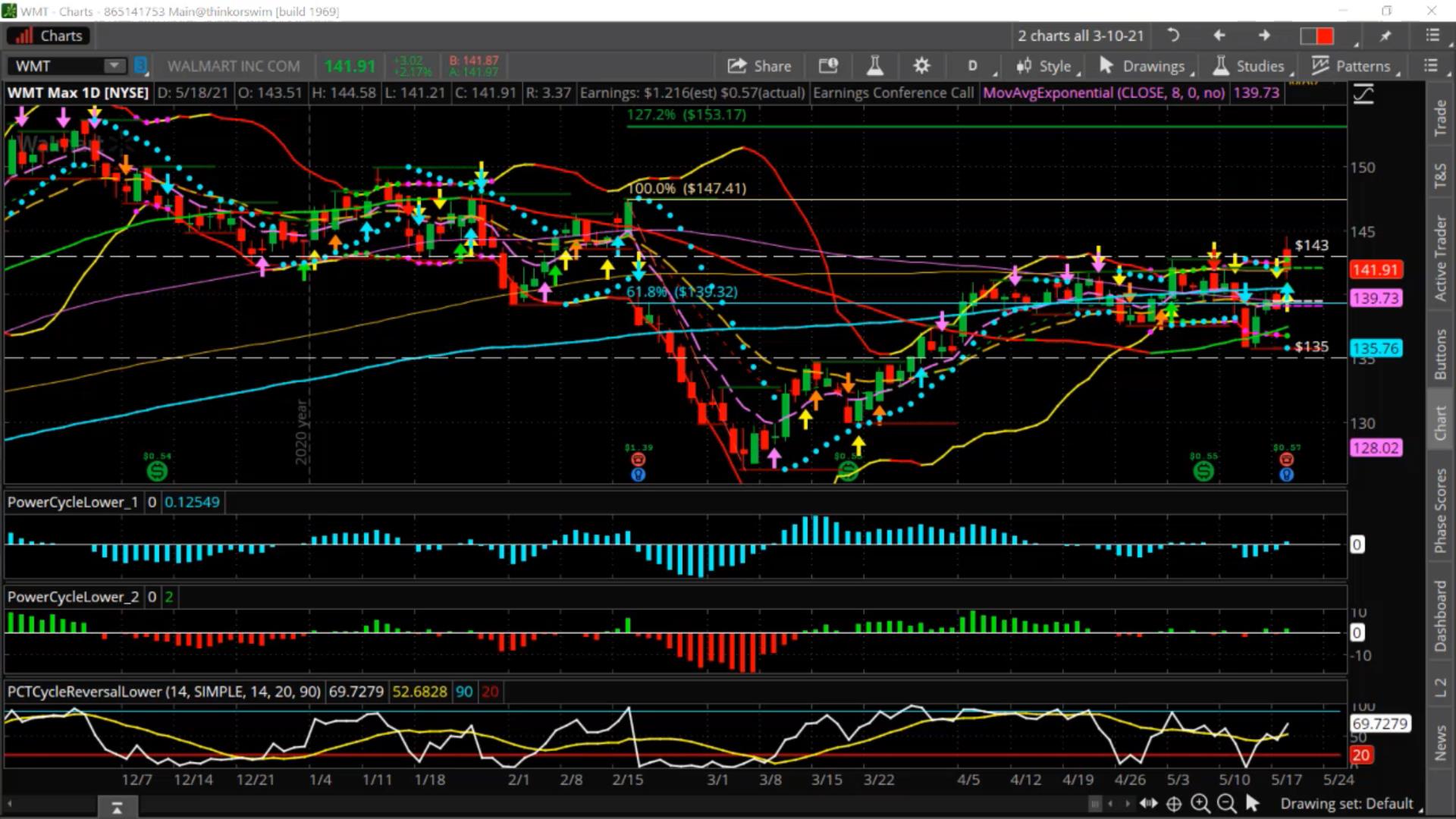Image resolution: width=1456 pixels, height=819 pixels.
Task: Click the PCTCycleReversalLower study label
Action: click(x=164, y=692)
